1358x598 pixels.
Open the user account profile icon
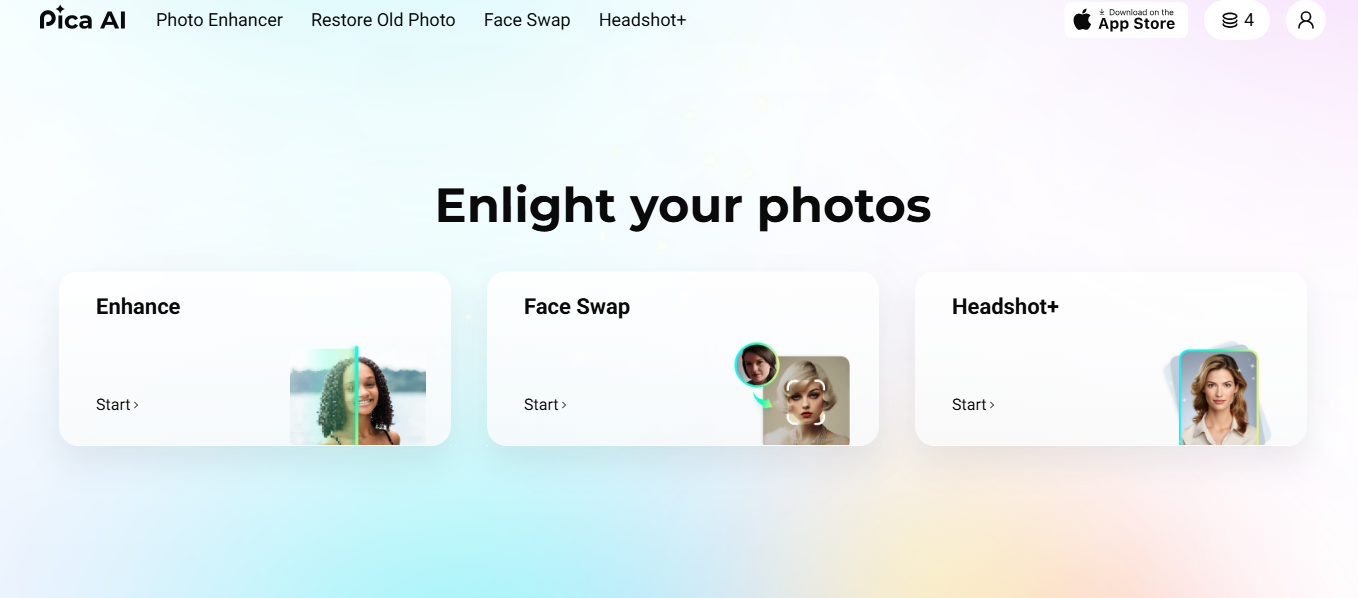tap(1306, 20)
